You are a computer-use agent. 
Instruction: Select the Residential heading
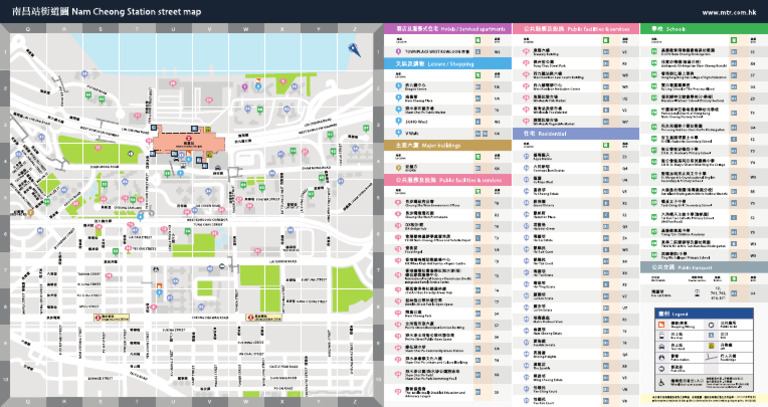coord(576,133)
